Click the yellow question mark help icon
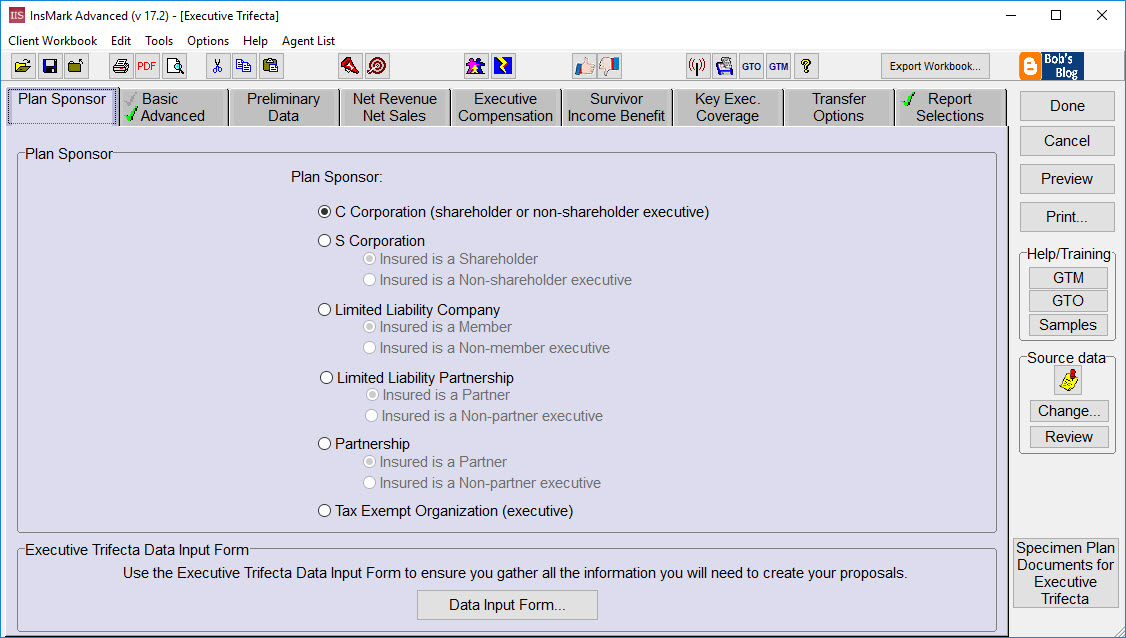This screenshot has height=638, width=1126. (x=806, y=65)
